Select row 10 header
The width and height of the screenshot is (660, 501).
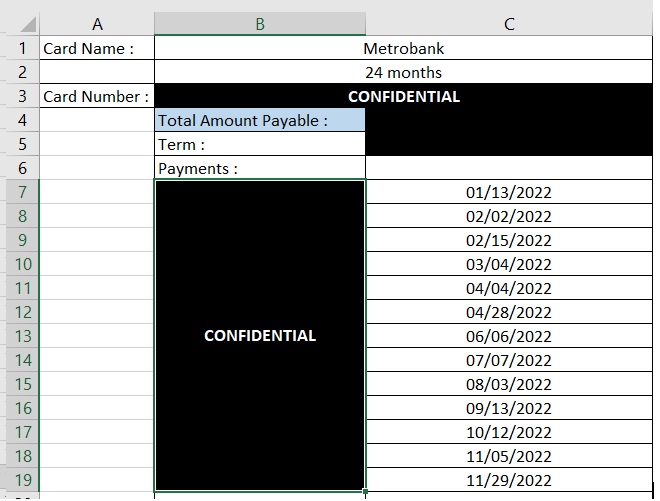tap(22, 264)
